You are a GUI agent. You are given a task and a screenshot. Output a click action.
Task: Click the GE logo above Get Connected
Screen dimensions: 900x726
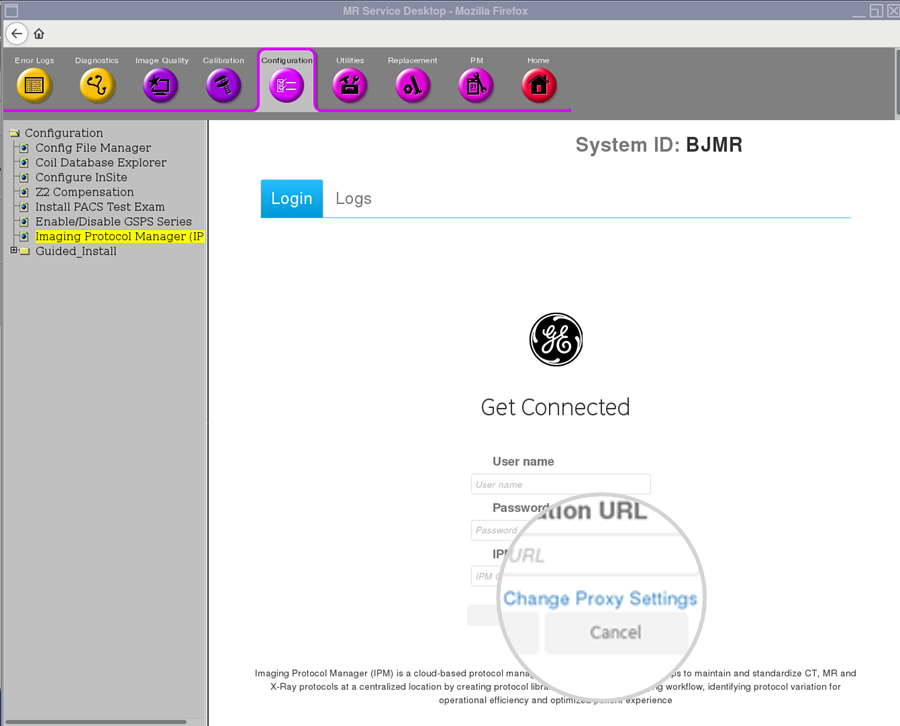555,339
